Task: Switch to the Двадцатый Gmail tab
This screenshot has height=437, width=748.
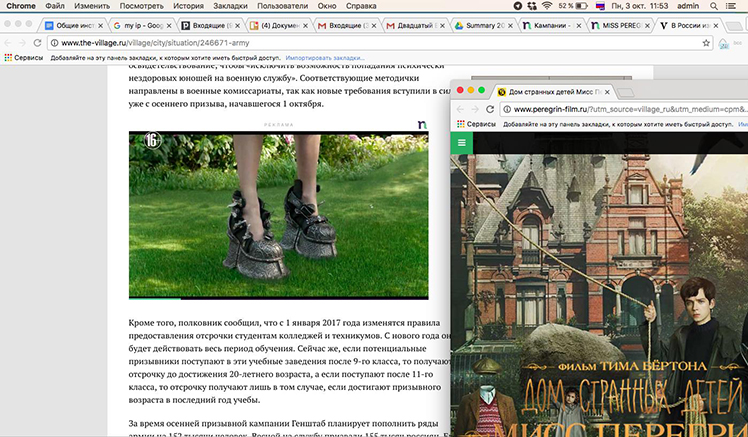Action: coord(416,26)
